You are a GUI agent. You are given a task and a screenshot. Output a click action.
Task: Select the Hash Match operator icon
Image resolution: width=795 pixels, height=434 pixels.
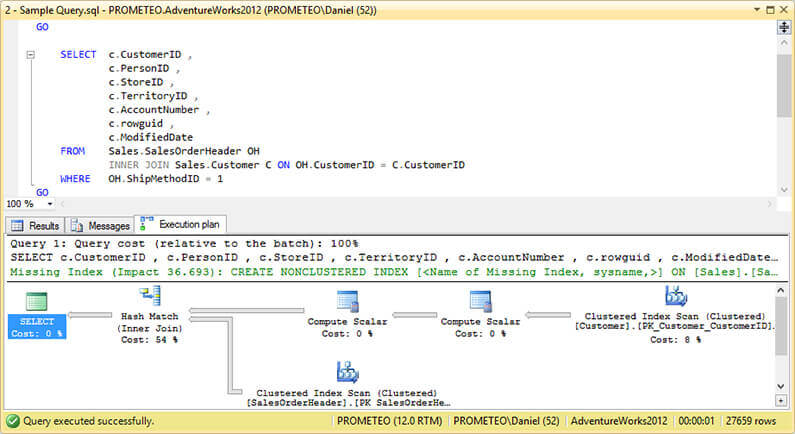(x=152, y=295)
